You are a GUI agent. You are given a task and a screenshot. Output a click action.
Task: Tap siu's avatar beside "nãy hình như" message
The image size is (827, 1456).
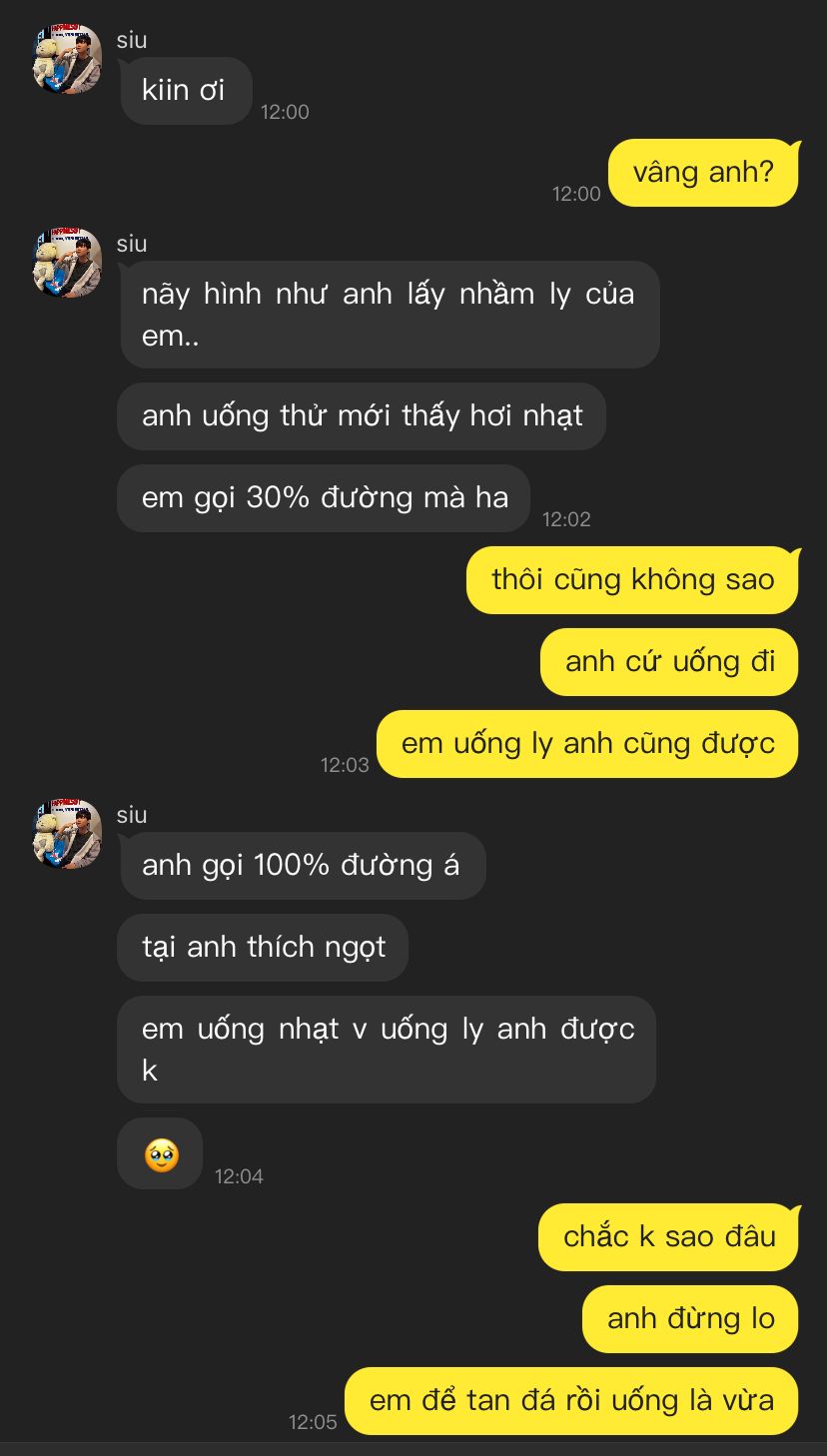click(68, 263)
